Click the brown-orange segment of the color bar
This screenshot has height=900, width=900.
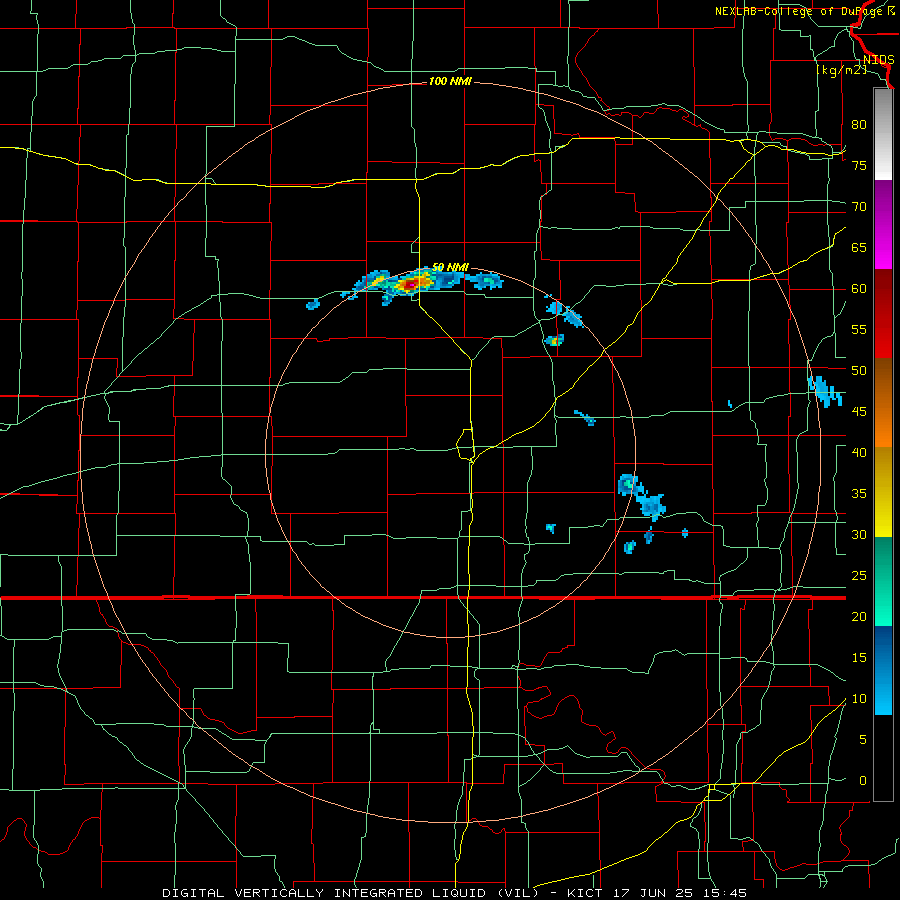[x=883, y=402]
